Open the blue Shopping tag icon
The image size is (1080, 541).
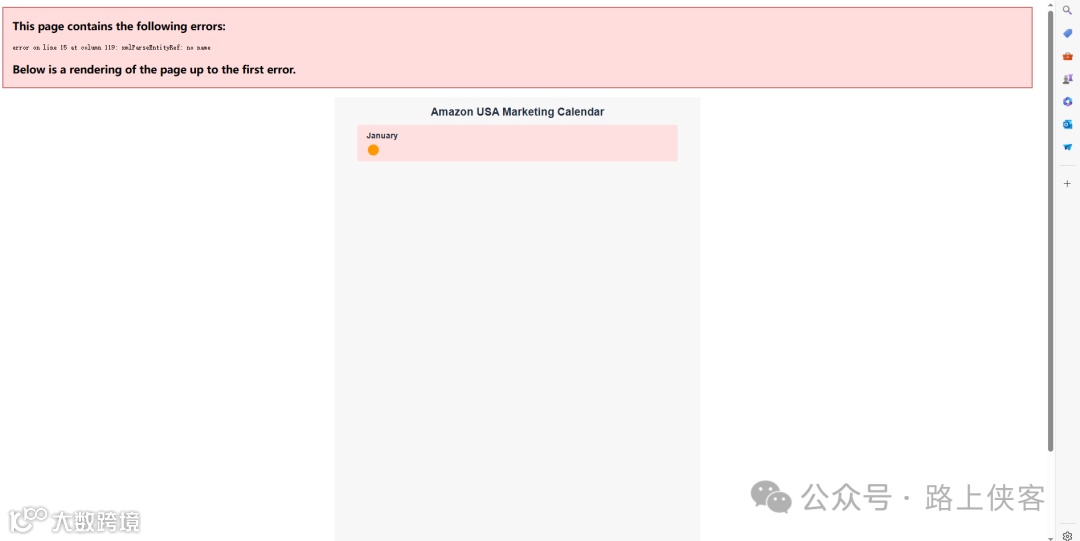coord(1067,33)
